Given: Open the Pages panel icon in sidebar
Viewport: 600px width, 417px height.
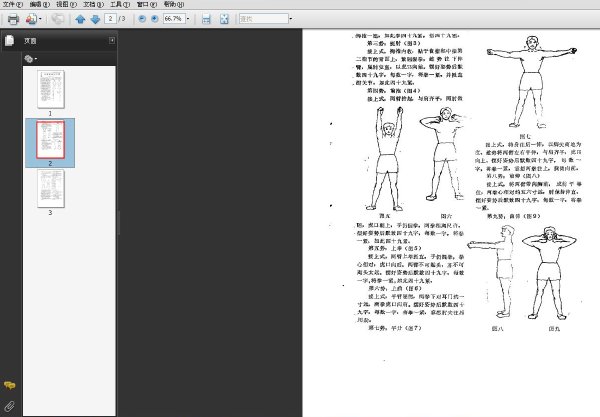Looking at the screenshot, I should [9, 40].
